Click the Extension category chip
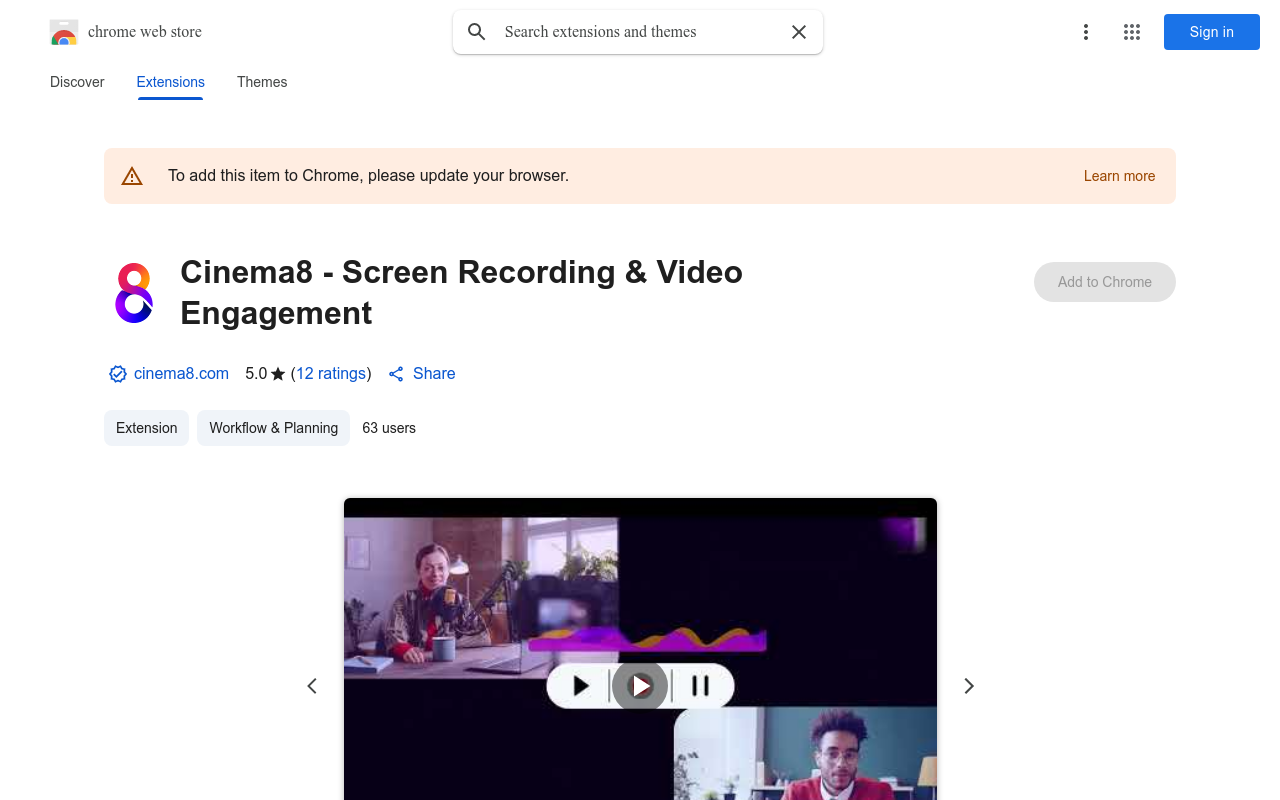Screen dimensions: 1280x800 click(x=146, y=428)
